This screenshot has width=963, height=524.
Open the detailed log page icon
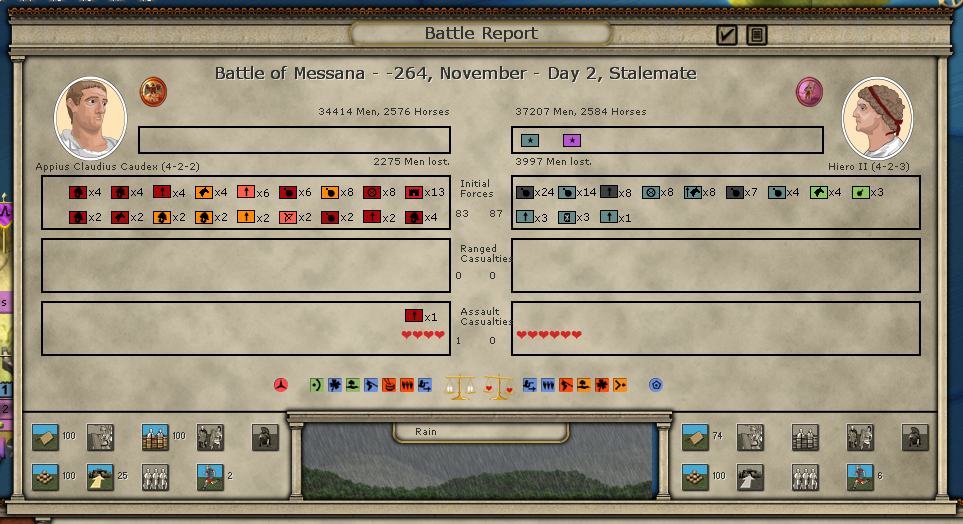pos(757,35)
